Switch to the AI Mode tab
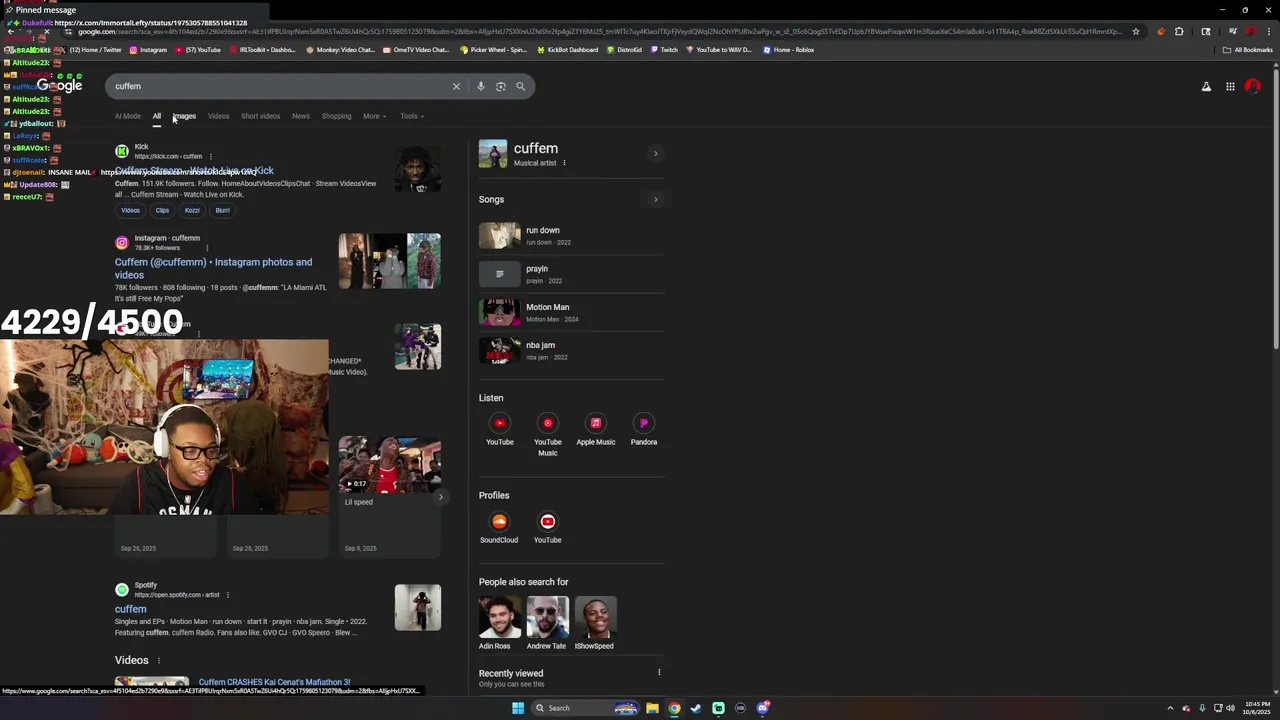This screenshot has width=1280, height=720. (x=128, y=116)
